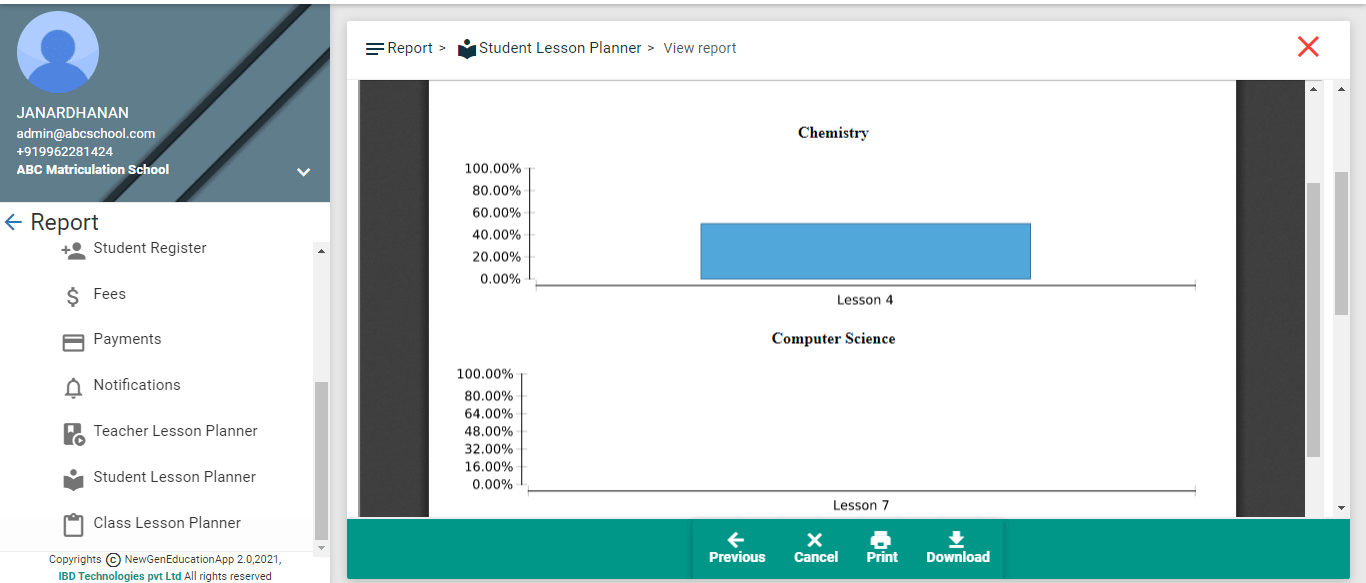Click the IBD Technologies pvt Ltd link
The width and height of the screenshot is (1366, 583).
[120, 577]
